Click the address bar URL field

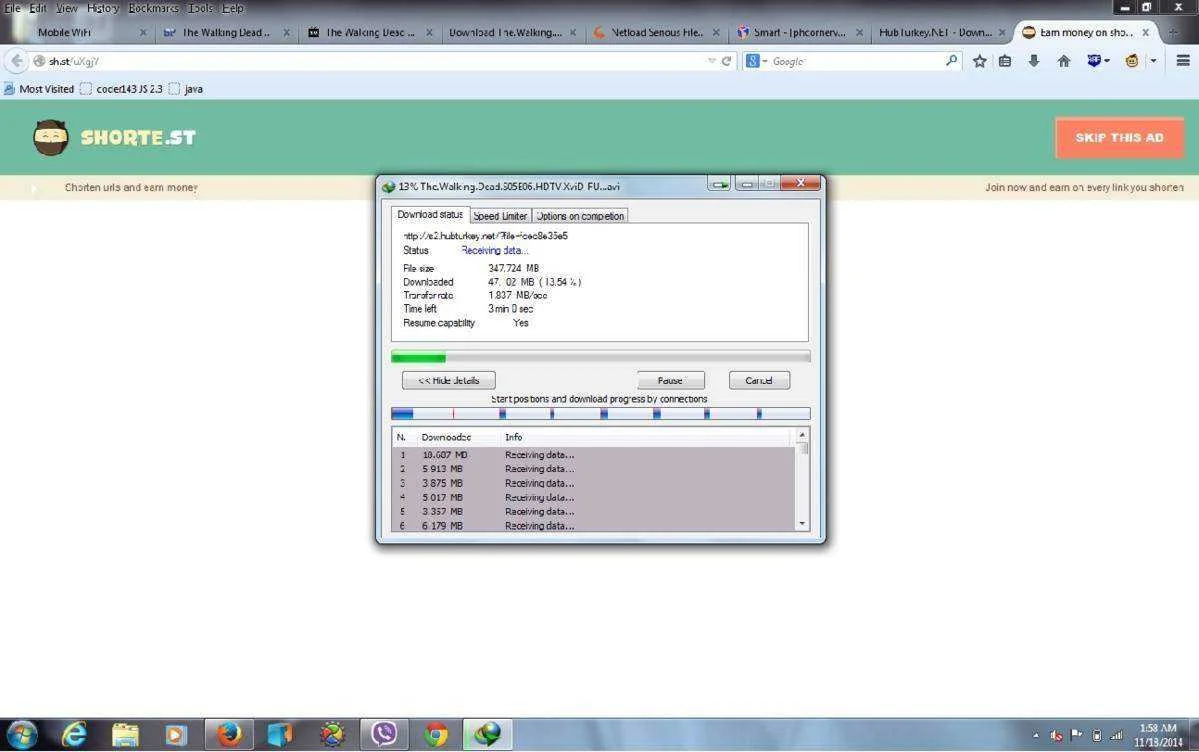coord(375,61)
